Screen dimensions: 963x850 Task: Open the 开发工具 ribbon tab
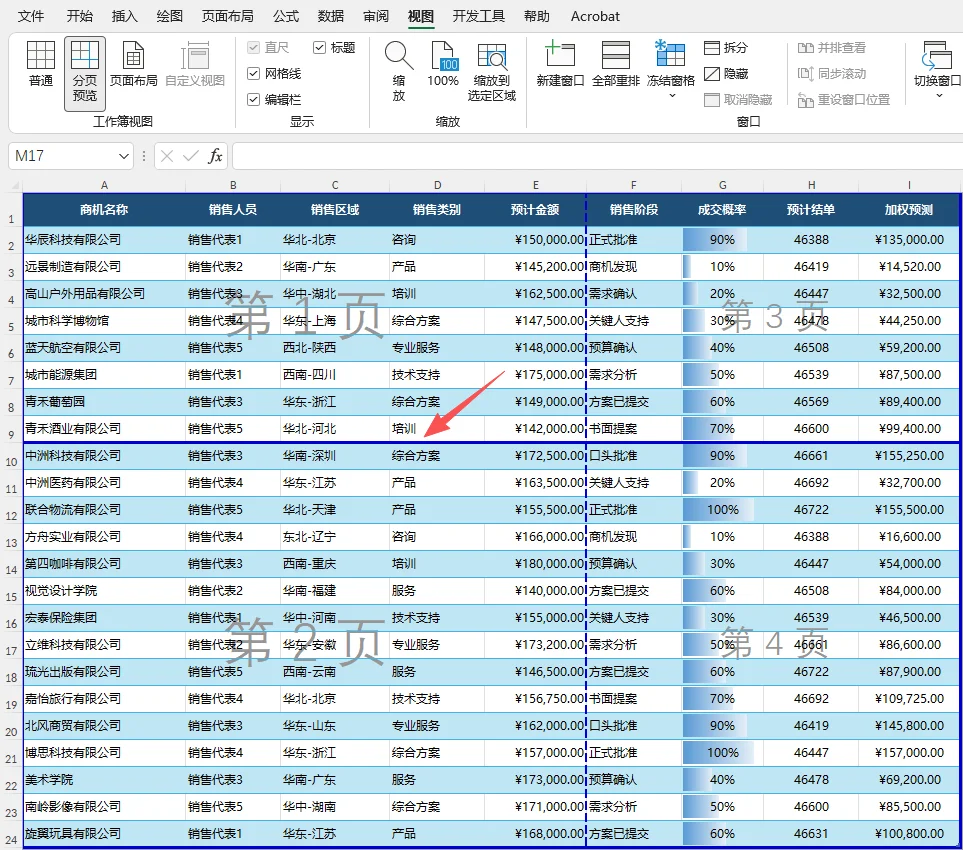[x=478, y=16]
